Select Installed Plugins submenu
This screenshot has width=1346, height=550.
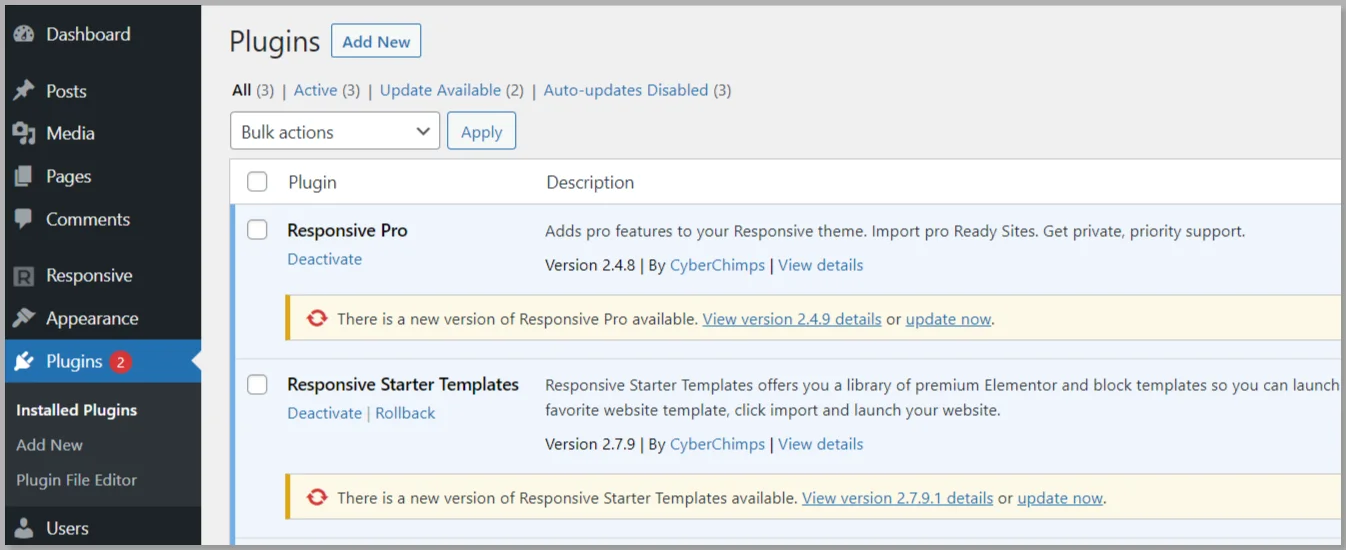coord(77,410)
